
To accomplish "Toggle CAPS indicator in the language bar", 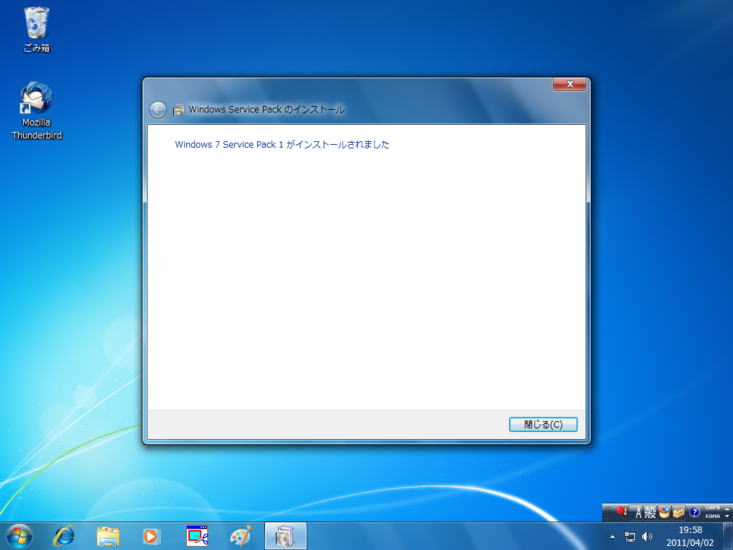I will tap(713, 507).
